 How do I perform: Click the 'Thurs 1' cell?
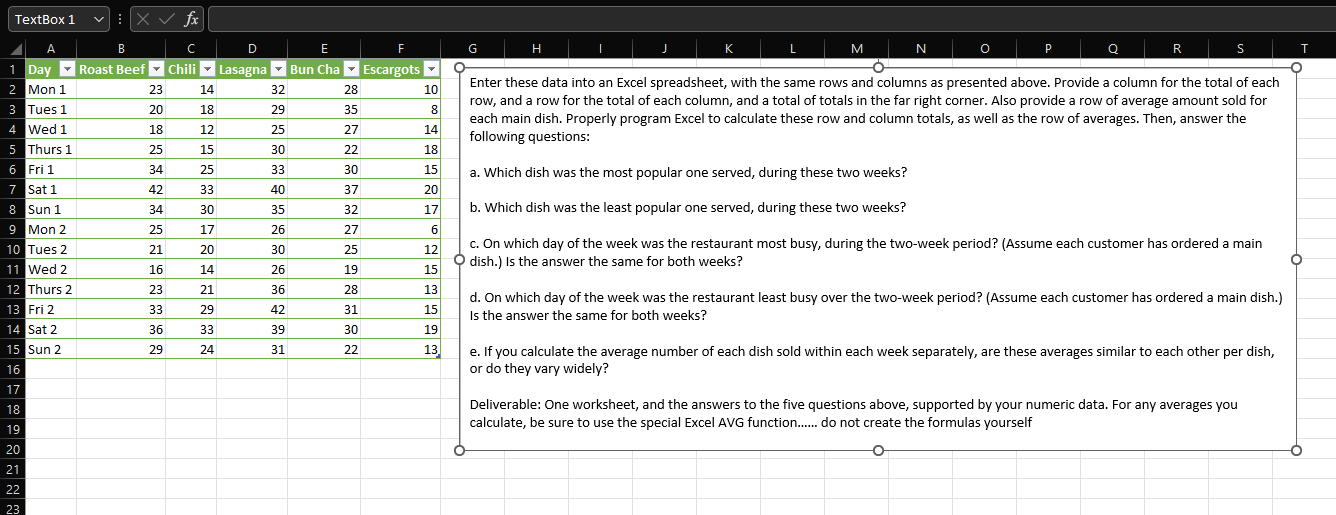[x=50, y=149]
